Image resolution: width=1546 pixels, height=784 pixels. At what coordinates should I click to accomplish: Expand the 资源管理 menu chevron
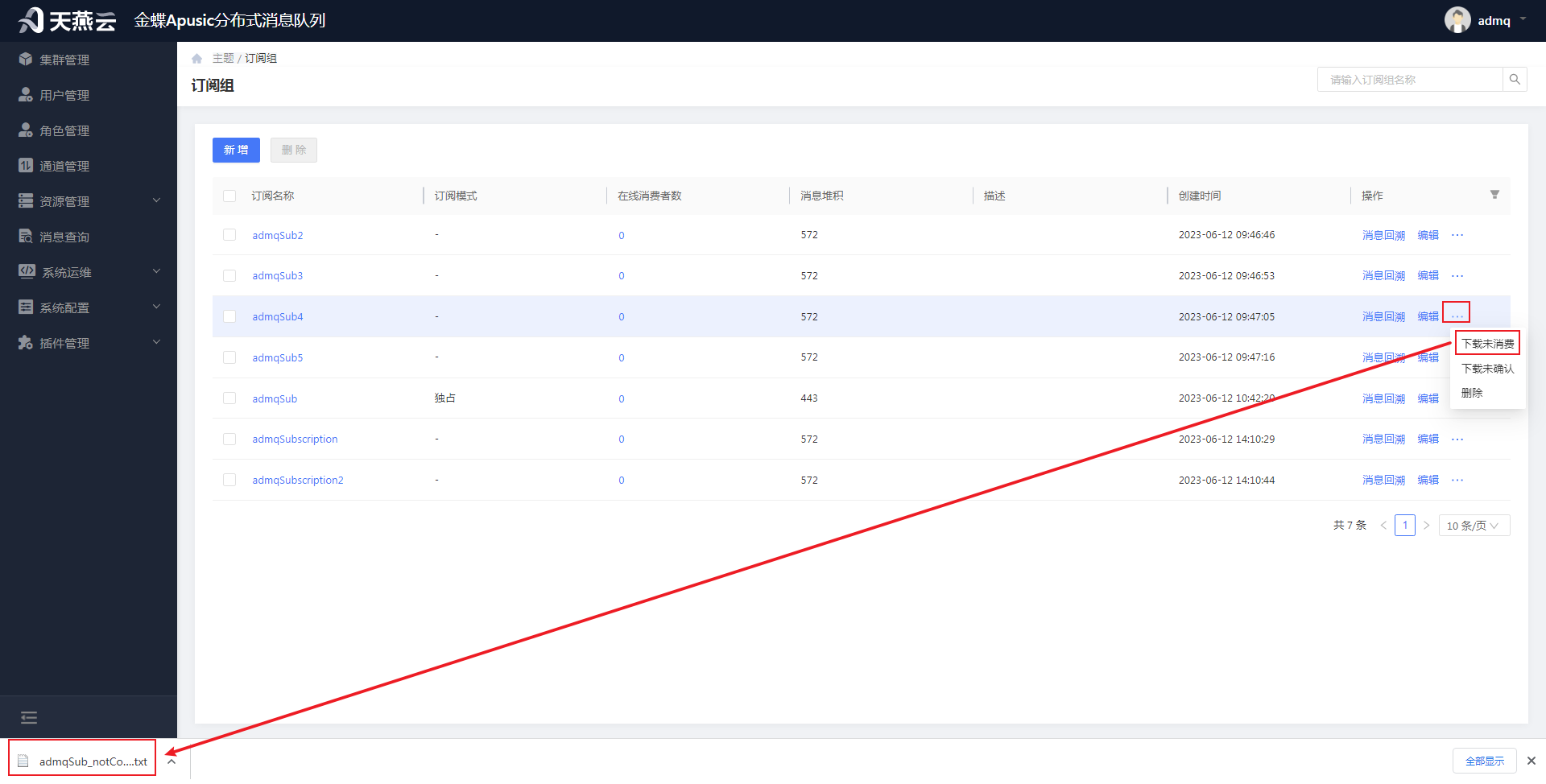point(157,200)
